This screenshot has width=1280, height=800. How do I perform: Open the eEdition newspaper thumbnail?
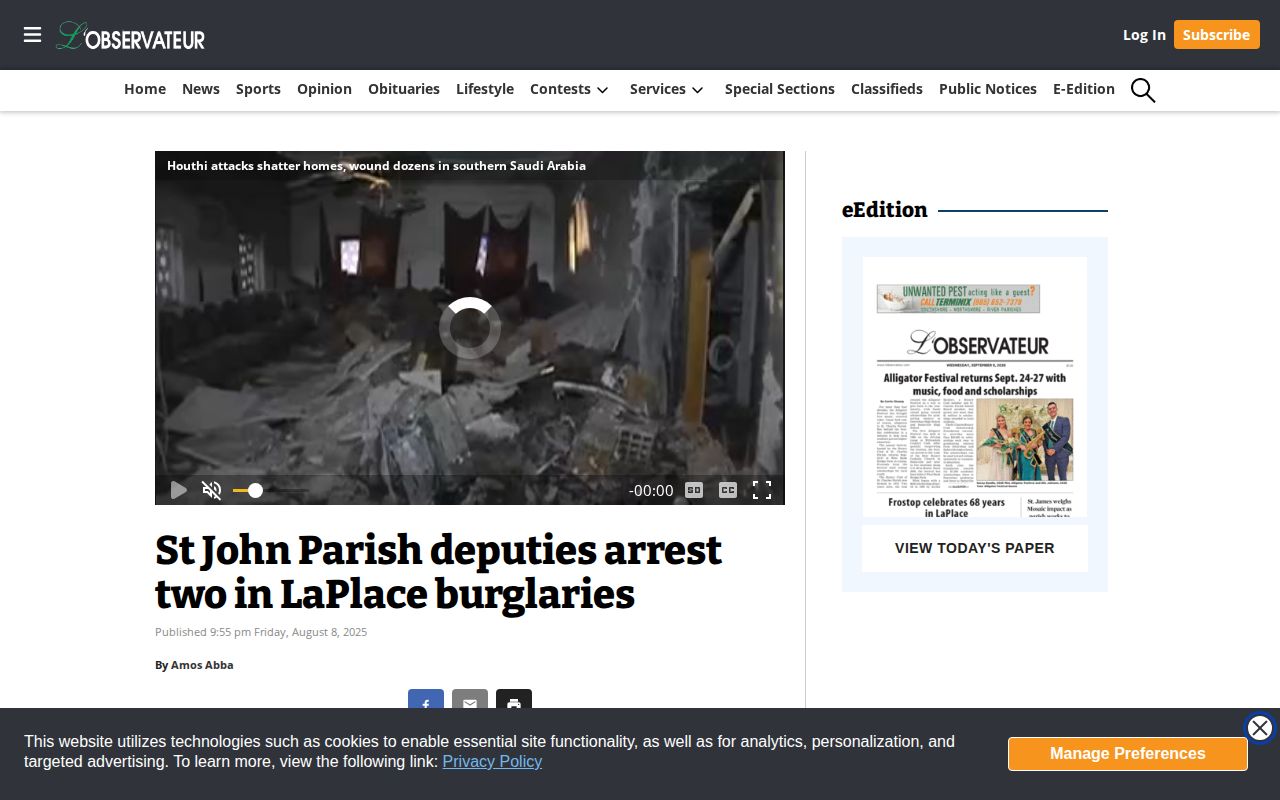click(x=975, y=387)
